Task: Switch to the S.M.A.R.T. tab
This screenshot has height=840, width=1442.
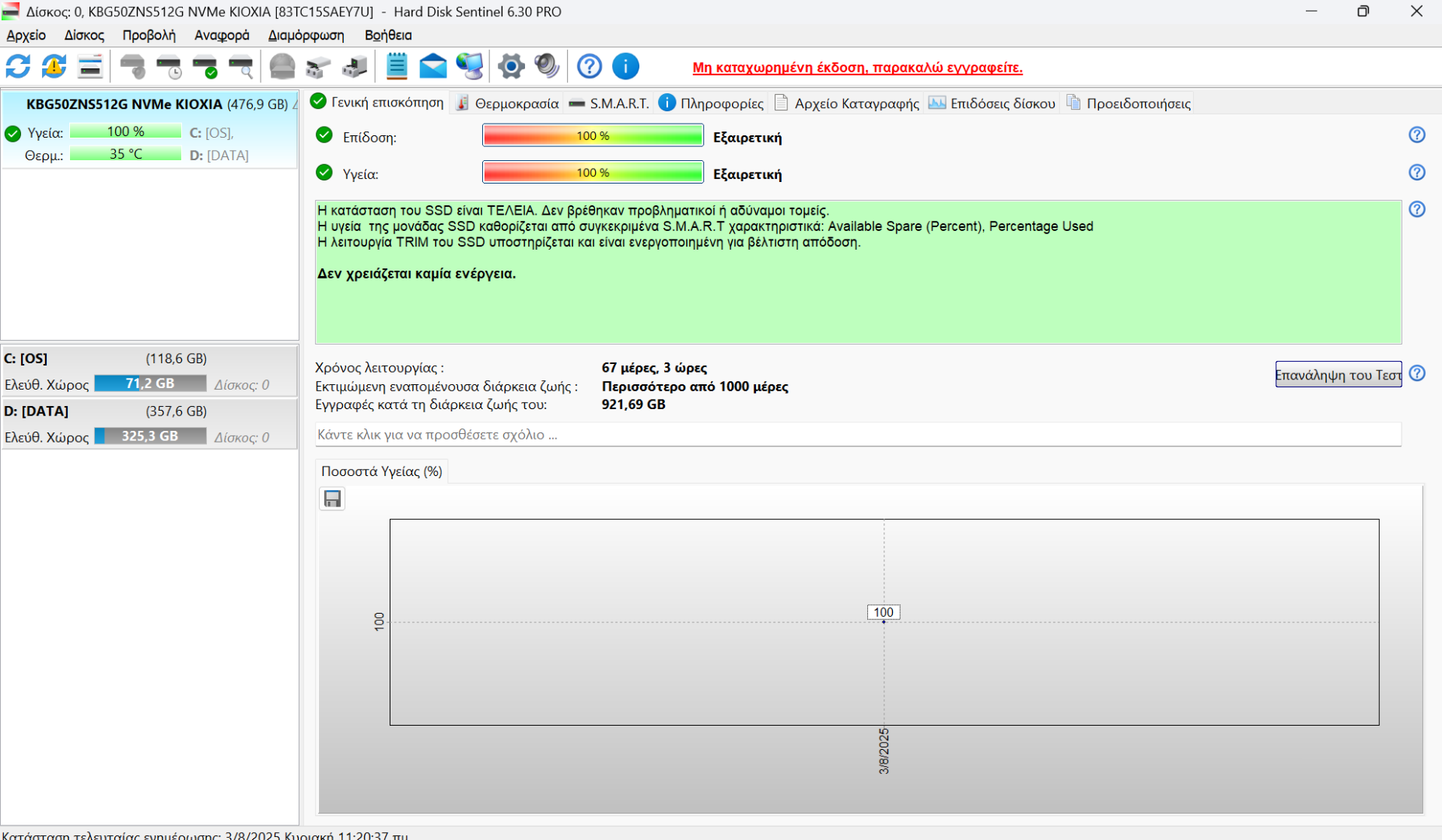Action: 609,103
